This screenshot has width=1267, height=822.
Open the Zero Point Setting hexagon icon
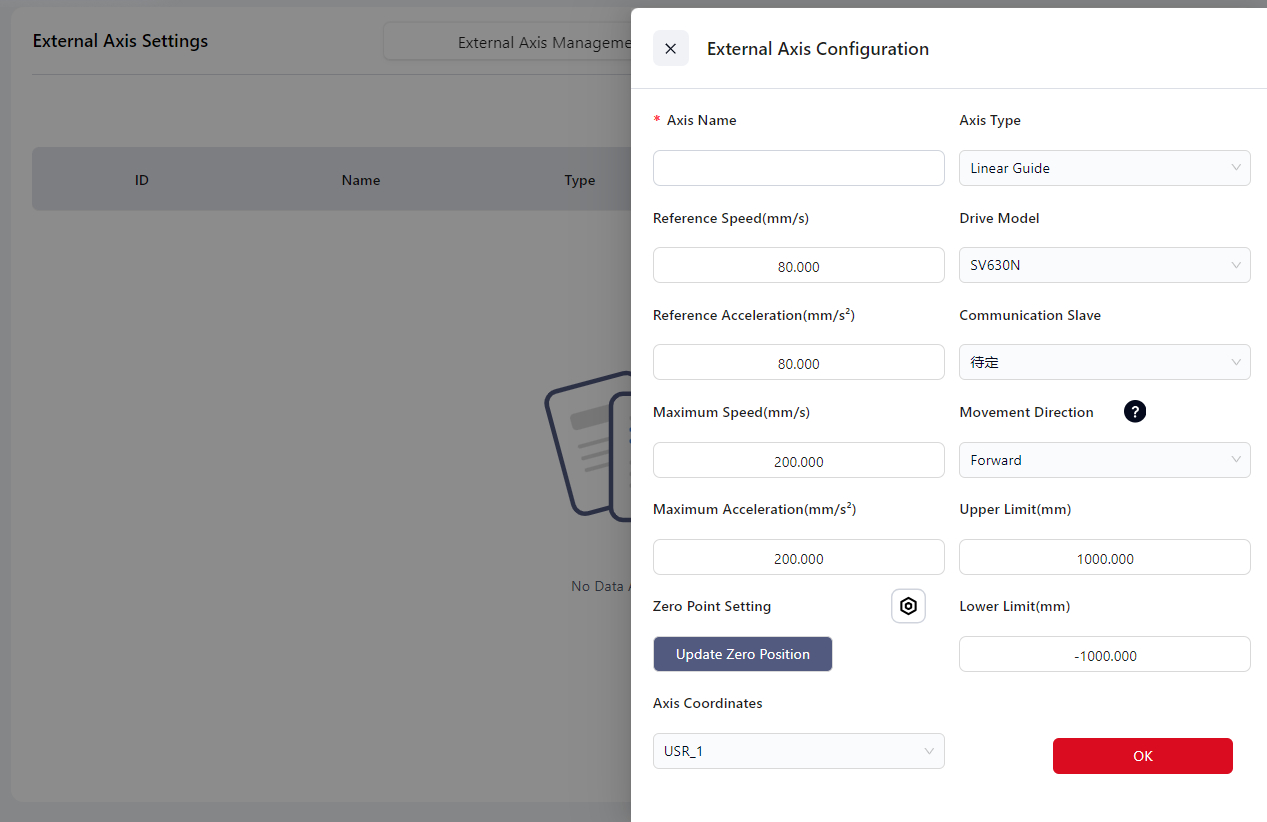coord(908,606)
